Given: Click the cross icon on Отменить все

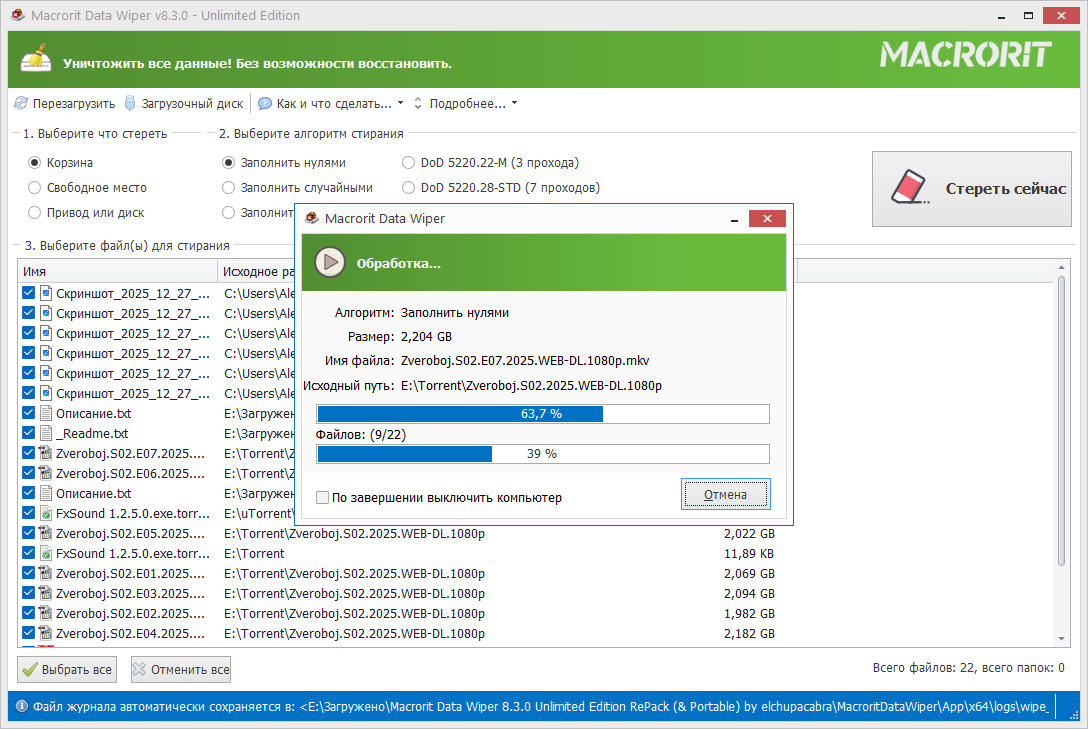Looking at the screenshot, I should tap(140, 670).
